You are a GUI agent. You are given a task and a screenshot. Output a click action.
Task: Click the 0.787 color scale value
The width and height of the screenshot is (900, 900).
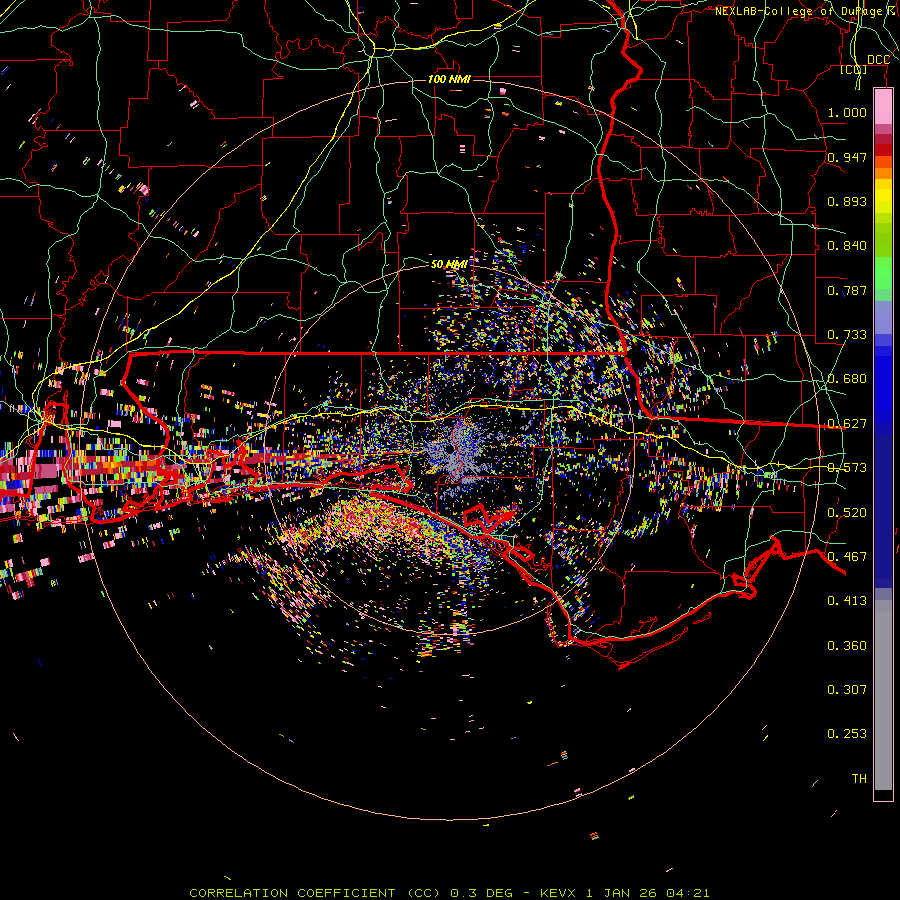pos(847,290)
